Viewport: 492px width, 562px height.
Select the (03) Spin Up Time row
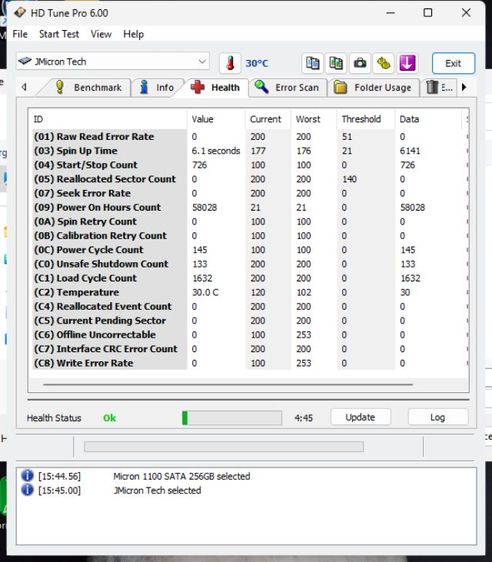pyautogui.click(x=249, y=151)
